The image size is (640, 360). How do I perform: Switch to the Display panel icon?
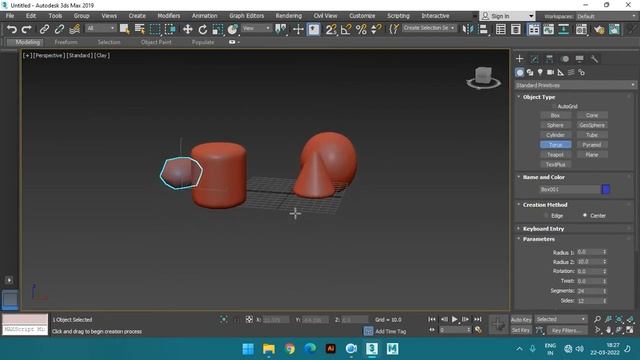point(580,59)
